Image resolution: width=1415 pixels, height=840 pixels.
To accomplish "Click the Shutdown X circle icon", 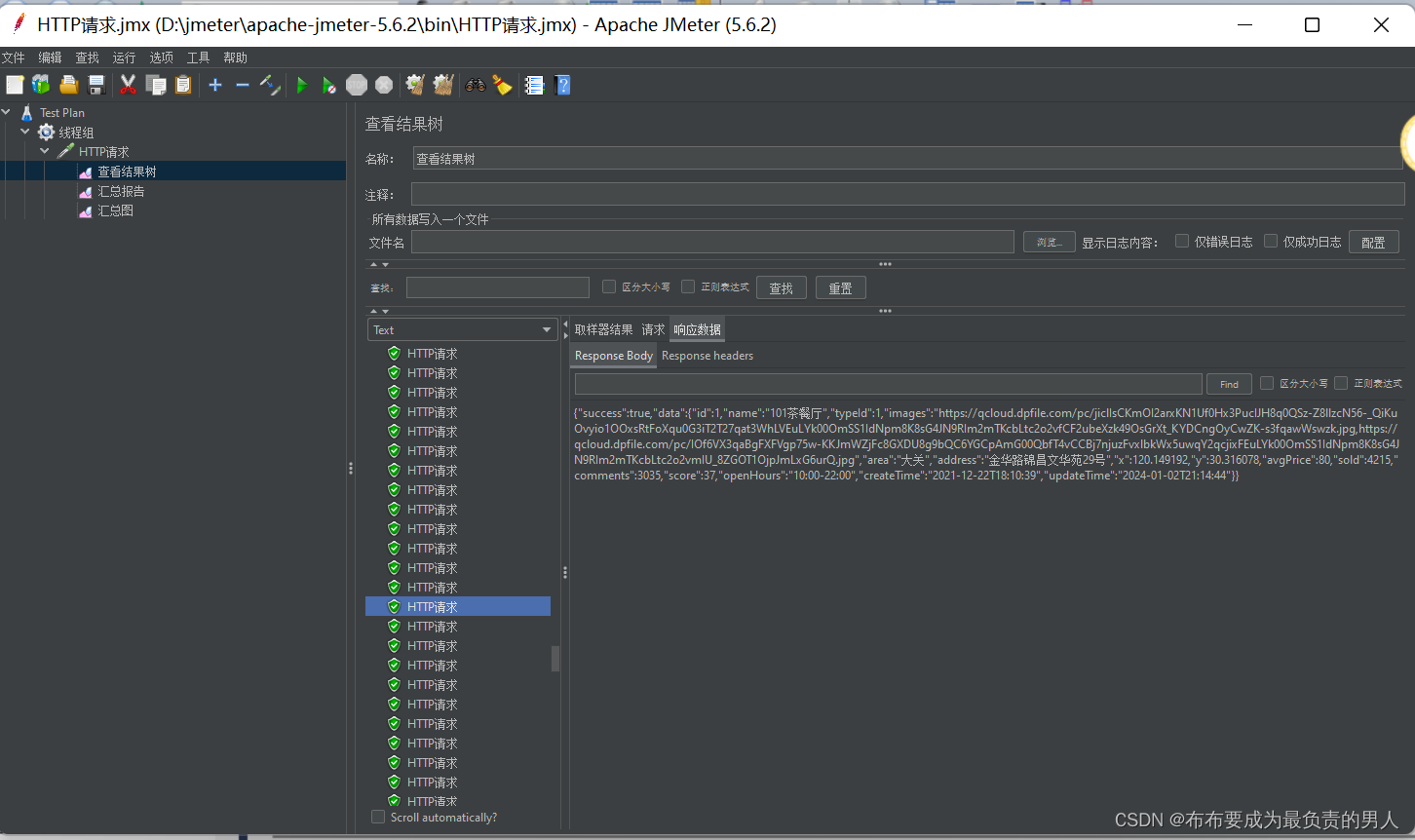I will point(384,85).
